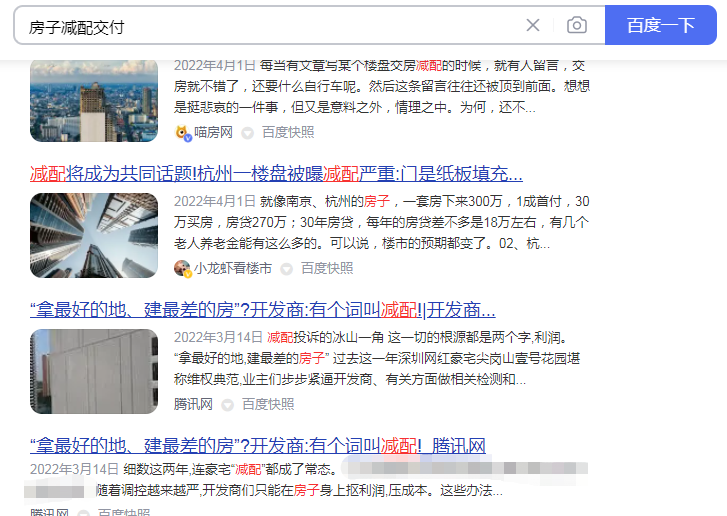This screenshot has height=516, width=727.
Task: Open 百度快照 for the 小龙虾看楼市 result
Action: 327,268
